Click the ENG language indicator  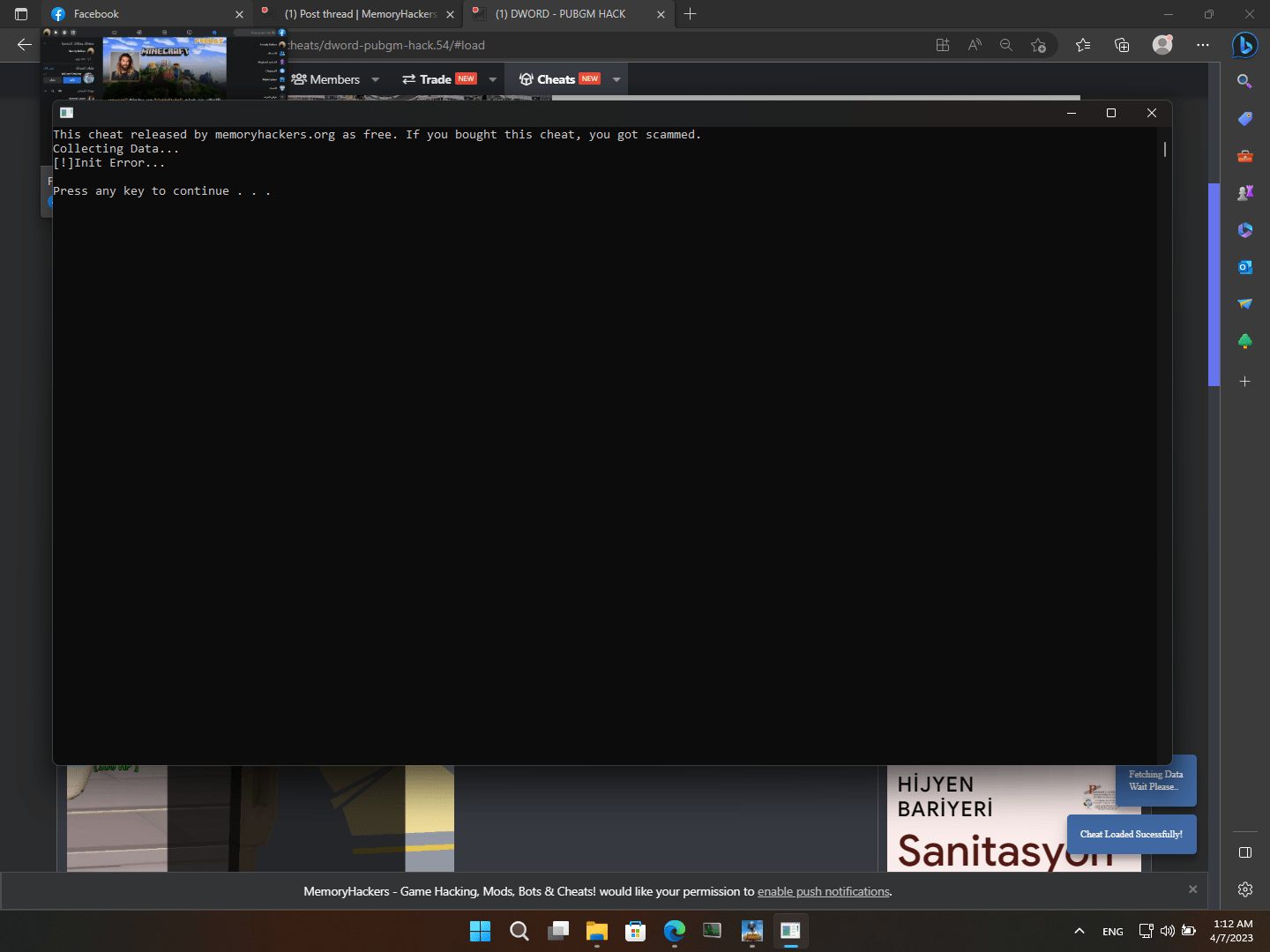click(1113, 932)
